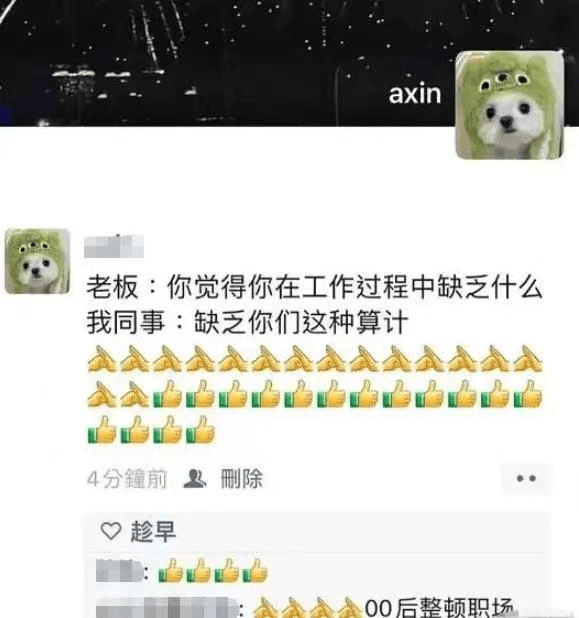Tap the 我同事 line of the post
Screen dimensions: 579x618
coord(247,322)
